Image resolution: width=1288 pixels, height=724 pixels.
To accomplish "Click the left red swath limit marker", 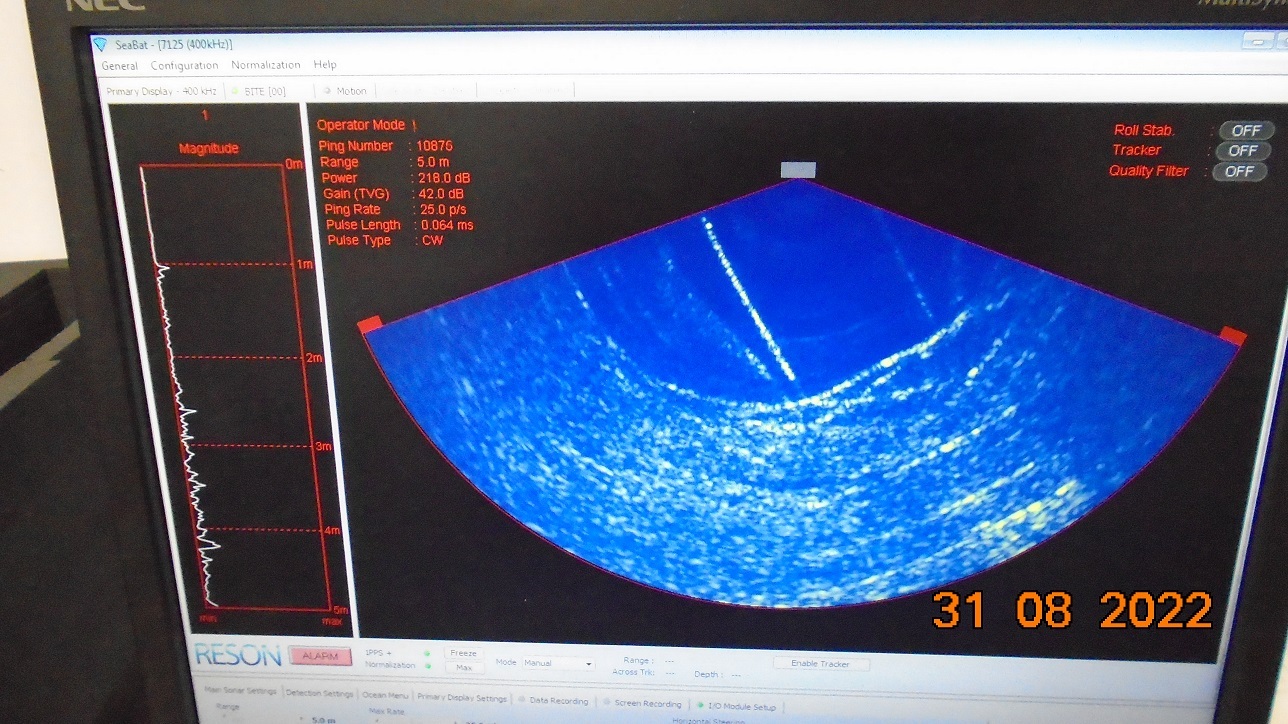I will coord(370,323).
